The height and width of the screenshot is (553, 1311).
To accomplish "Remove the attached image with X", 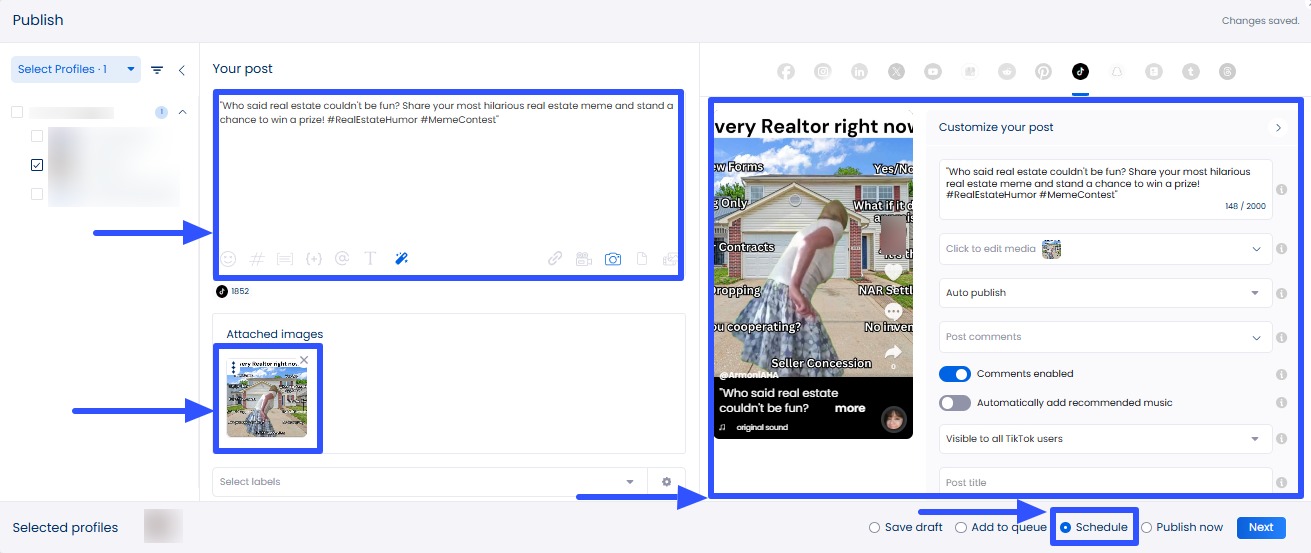I will 304,359.
